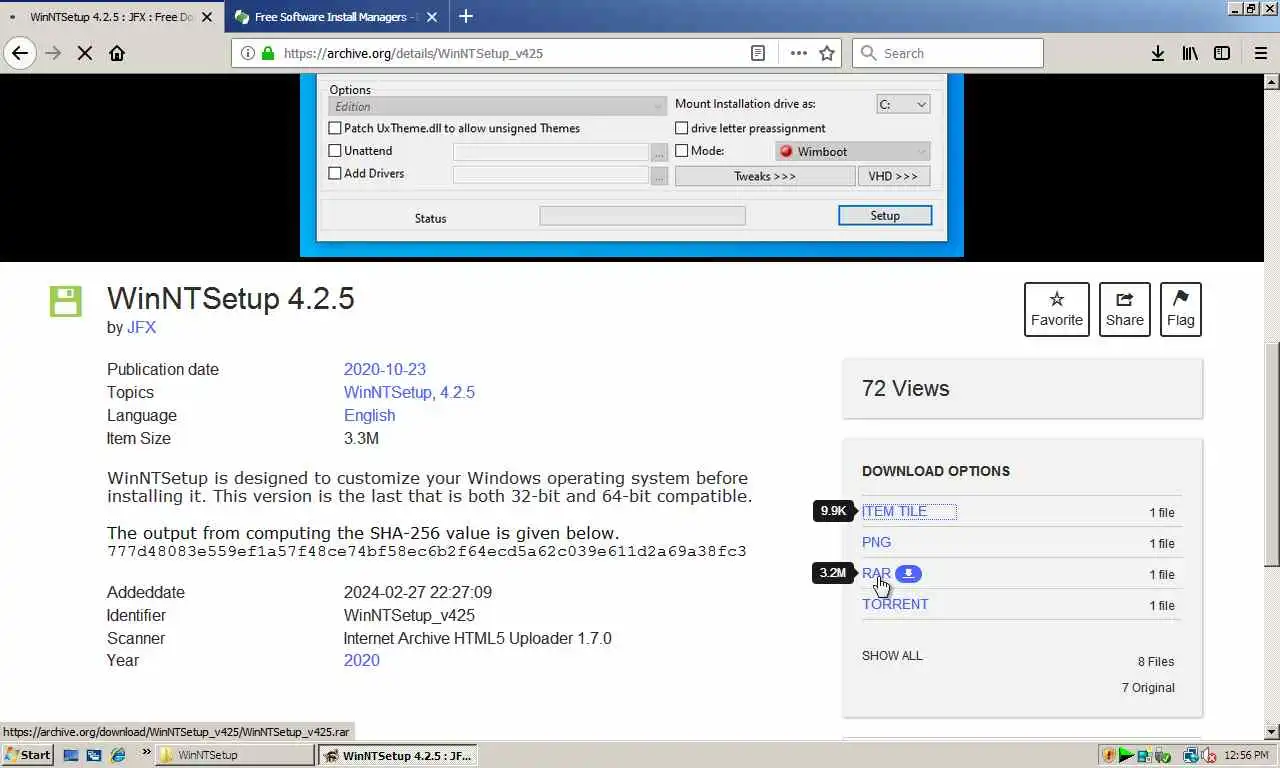Screen dimensions: 1280x768
Task: Open the green software floppy icon
Action: 65,301
